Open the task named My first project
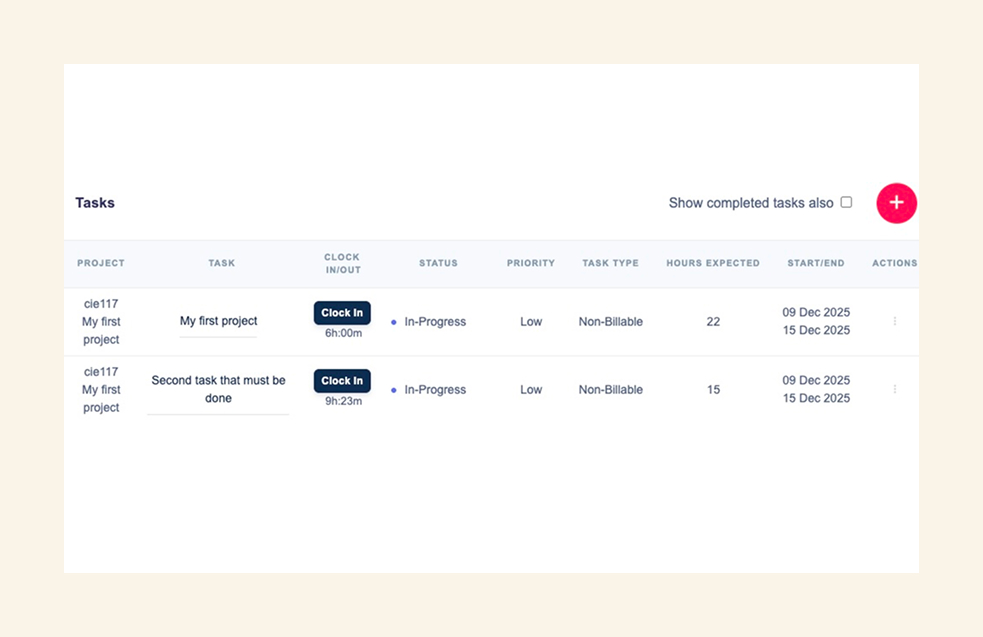 tap(218, 321)
